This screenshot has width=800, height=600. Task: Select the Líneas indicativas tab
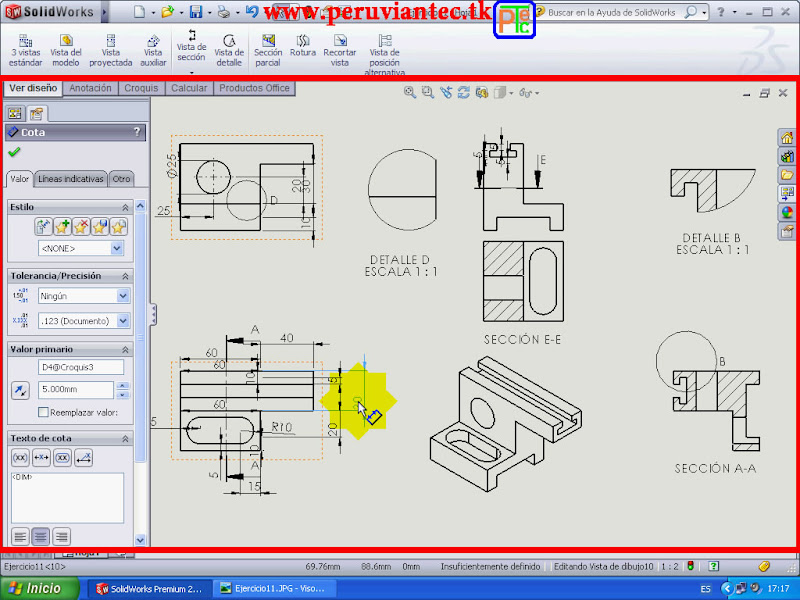coord(70,179)
